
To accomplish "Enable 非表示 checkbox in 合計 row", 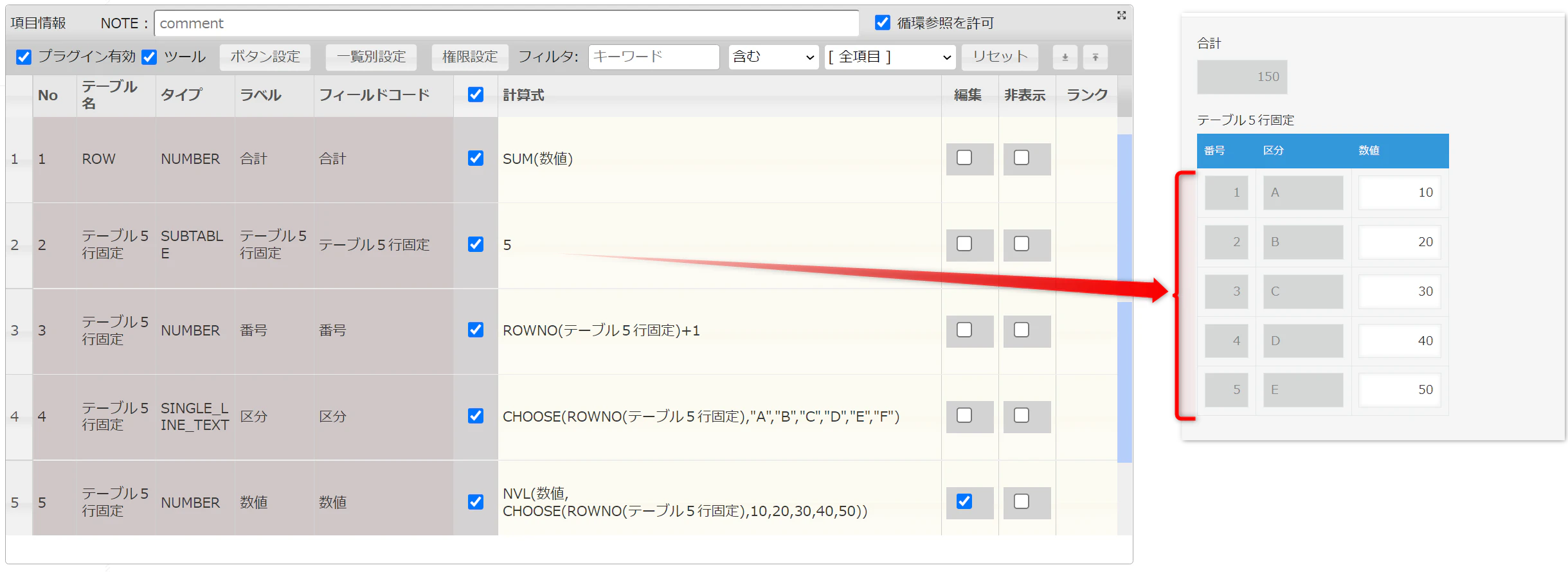I will click(1022, 157).
